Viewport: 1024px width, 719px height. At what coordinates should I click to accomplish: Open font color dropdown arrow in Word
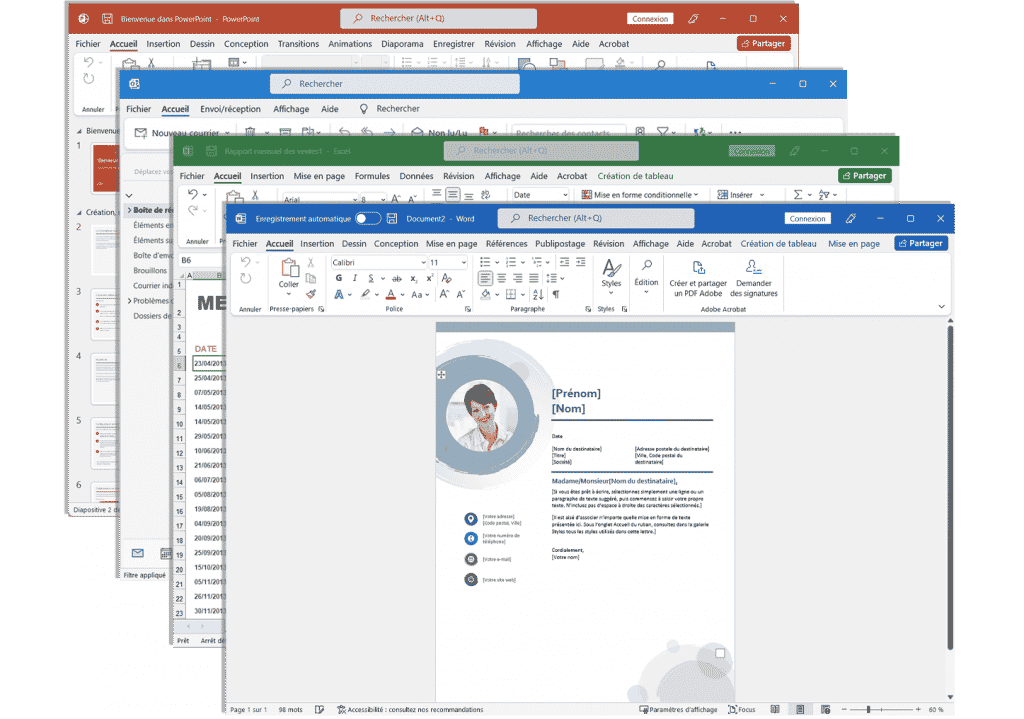click(x=402, y=295)
